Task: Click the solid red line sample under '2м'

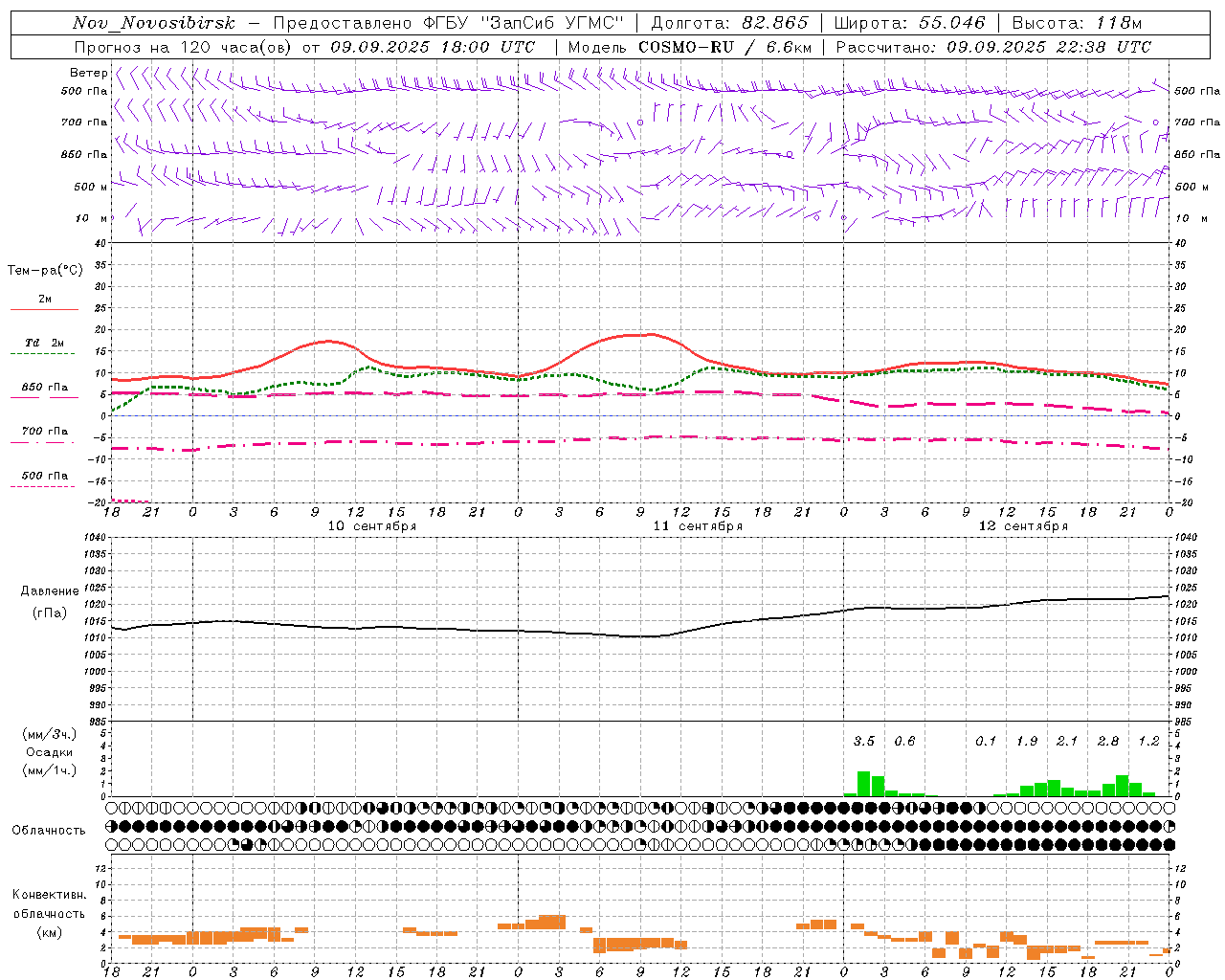Action: click(x=44, y=309)
